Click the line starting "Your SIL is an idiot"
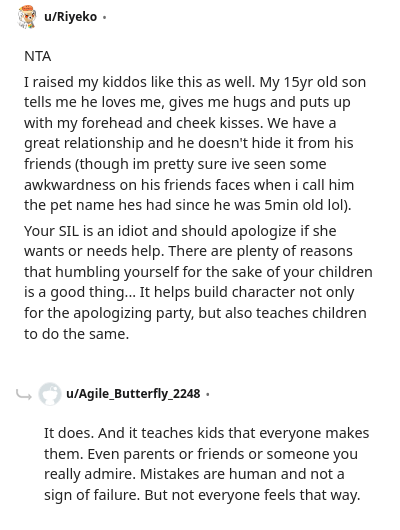Screen dimensions: 400x530 click(180, 231)
